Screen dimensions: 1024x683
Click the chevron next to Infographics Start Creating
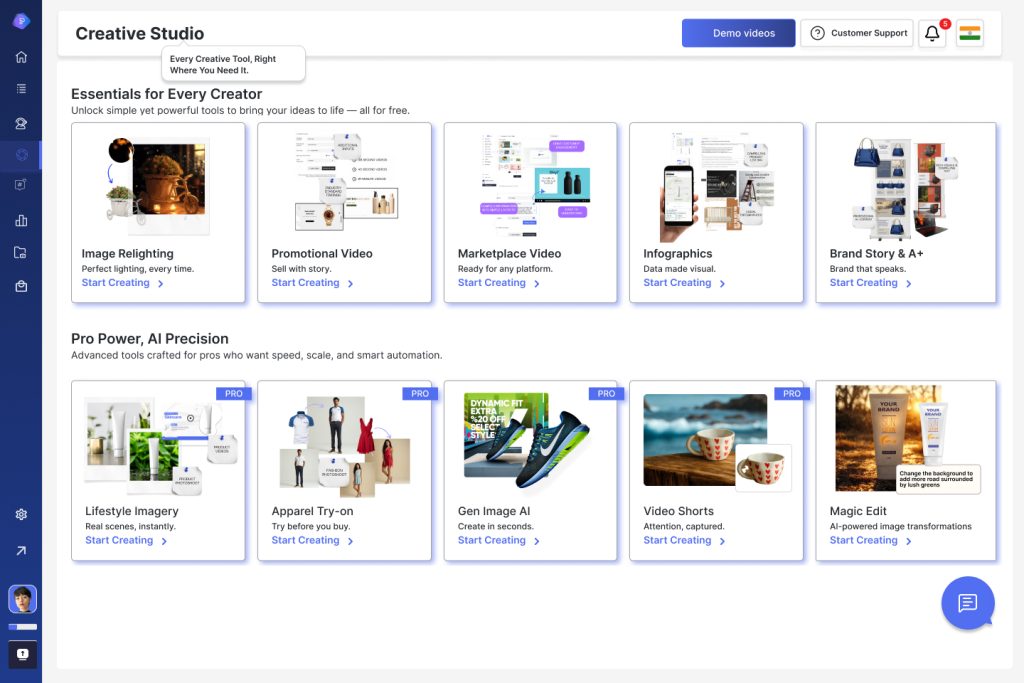click(722, 284)
